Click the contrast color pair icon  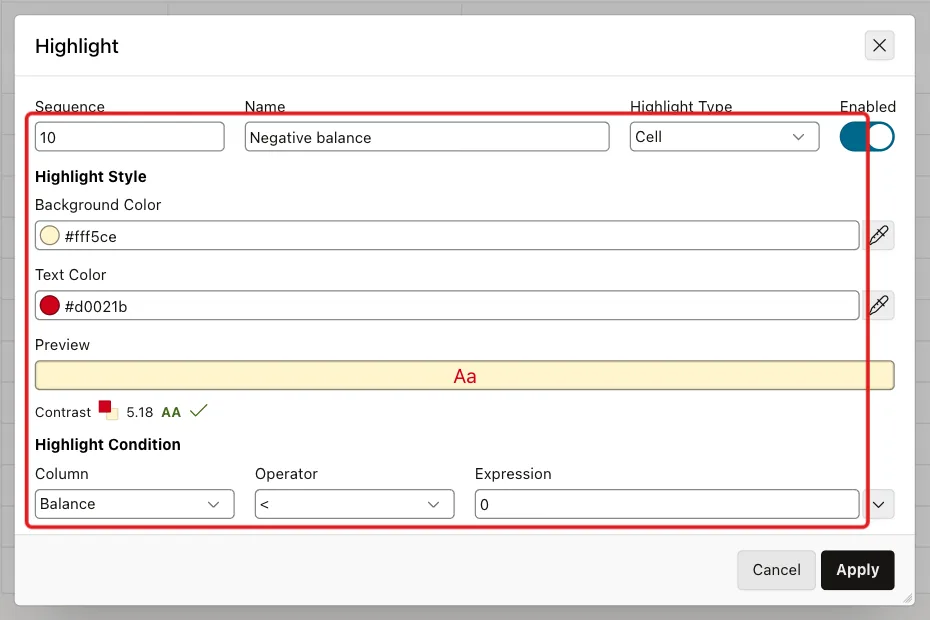109,410
